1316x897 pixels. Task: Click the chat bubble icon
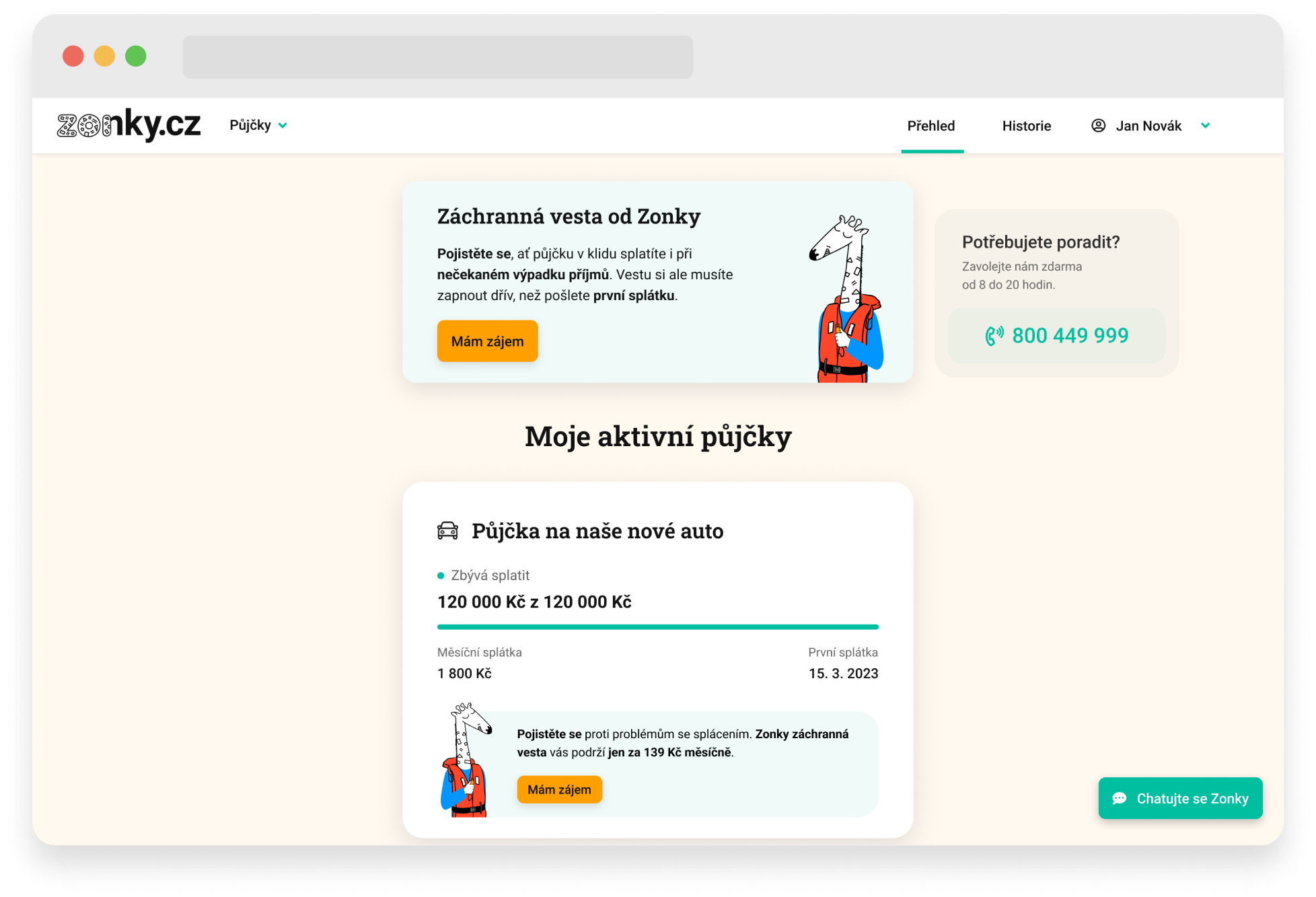(x=1120, y=798)
